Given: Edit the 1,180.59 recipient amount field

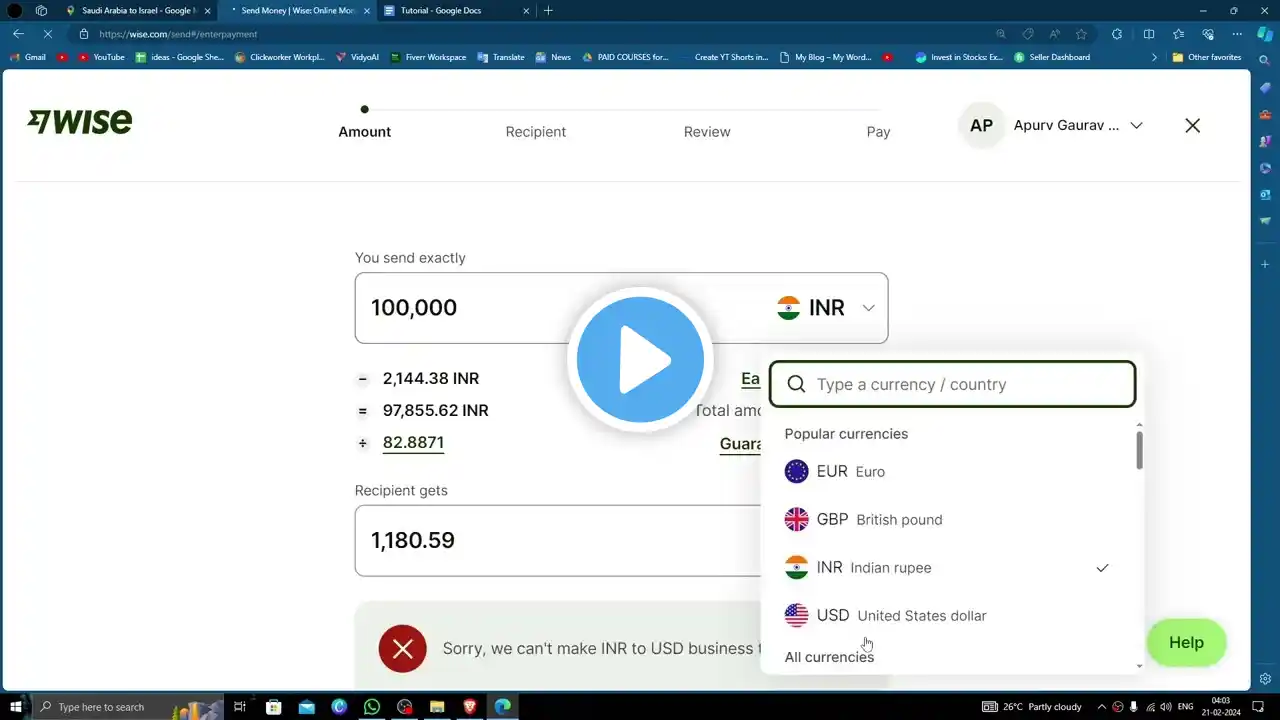Looking at the screenshot, I should [x=558, y=540].
